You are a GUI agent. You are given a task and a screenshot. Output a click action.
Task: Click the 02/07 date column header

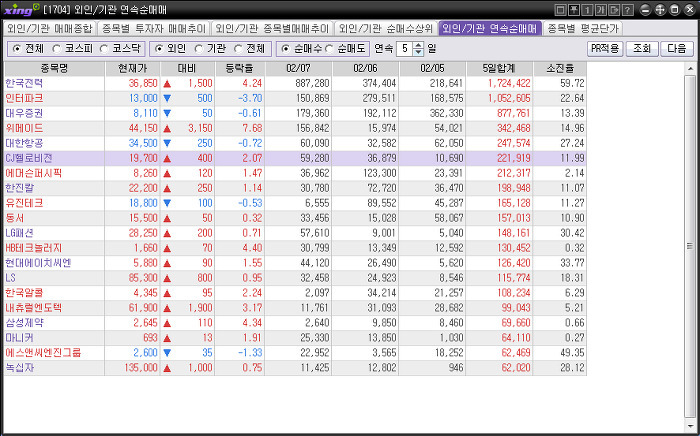click(299, 69)
